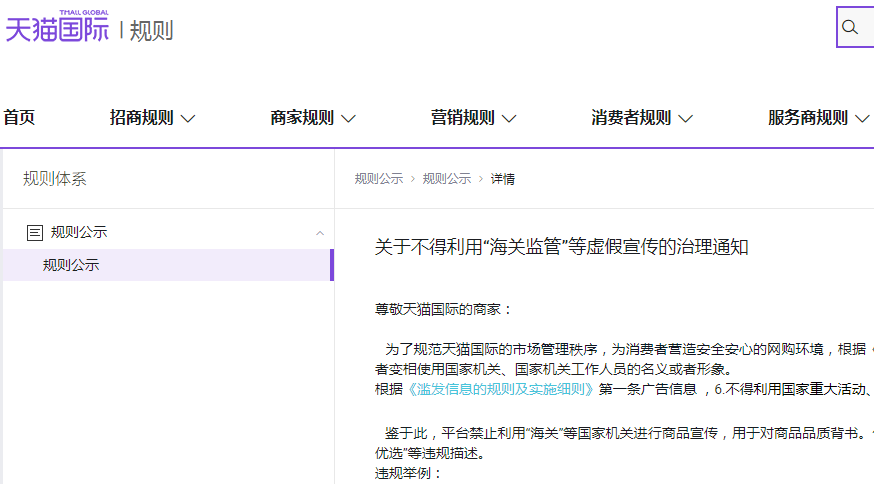Collapse the 规则公示 sidebar section chevron
Image resolution: width=874 pixels, height=484 pixels.
(x=320, y=233)
